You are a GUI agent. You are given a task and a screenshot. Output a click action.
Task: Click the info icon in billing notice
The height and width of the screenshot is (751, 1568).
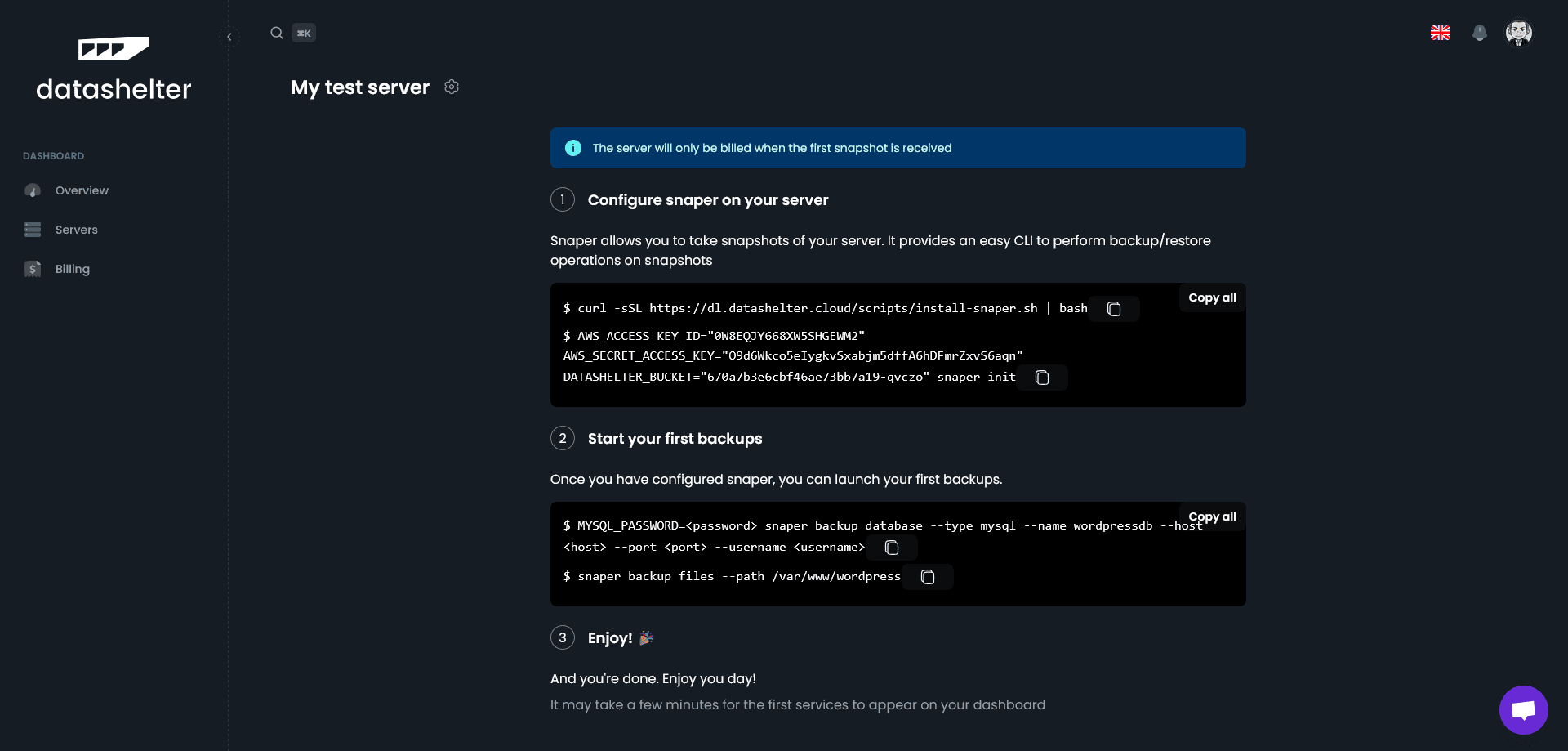pos(573,148)
